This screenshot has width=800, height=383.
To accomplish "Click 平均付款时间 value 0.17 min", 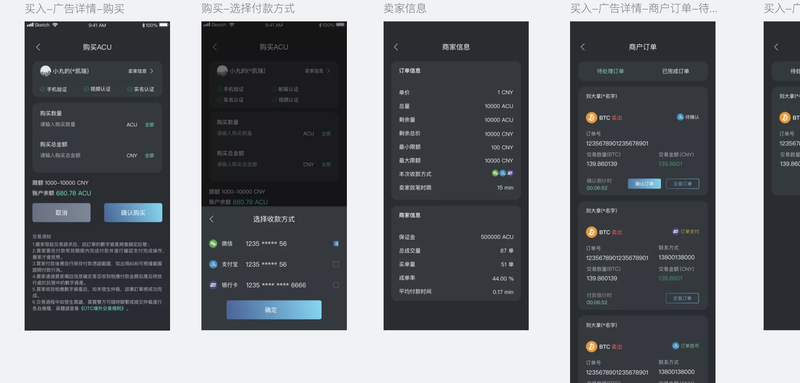I will pos(503,292).
